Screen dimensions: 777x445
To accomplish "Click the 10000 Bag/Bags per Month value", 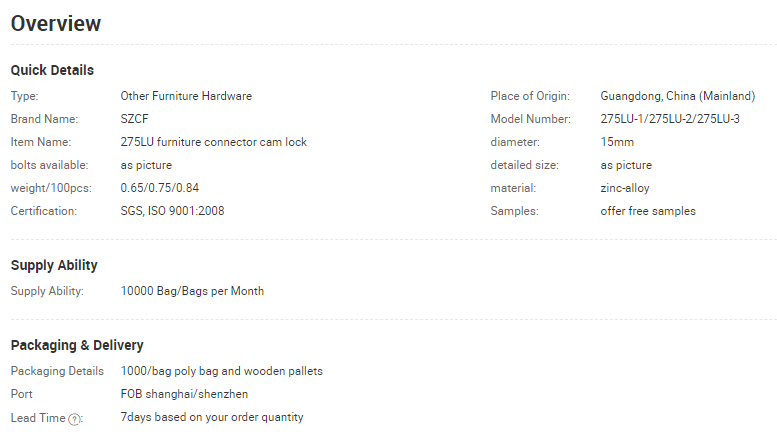I will (x=192, y=291).
